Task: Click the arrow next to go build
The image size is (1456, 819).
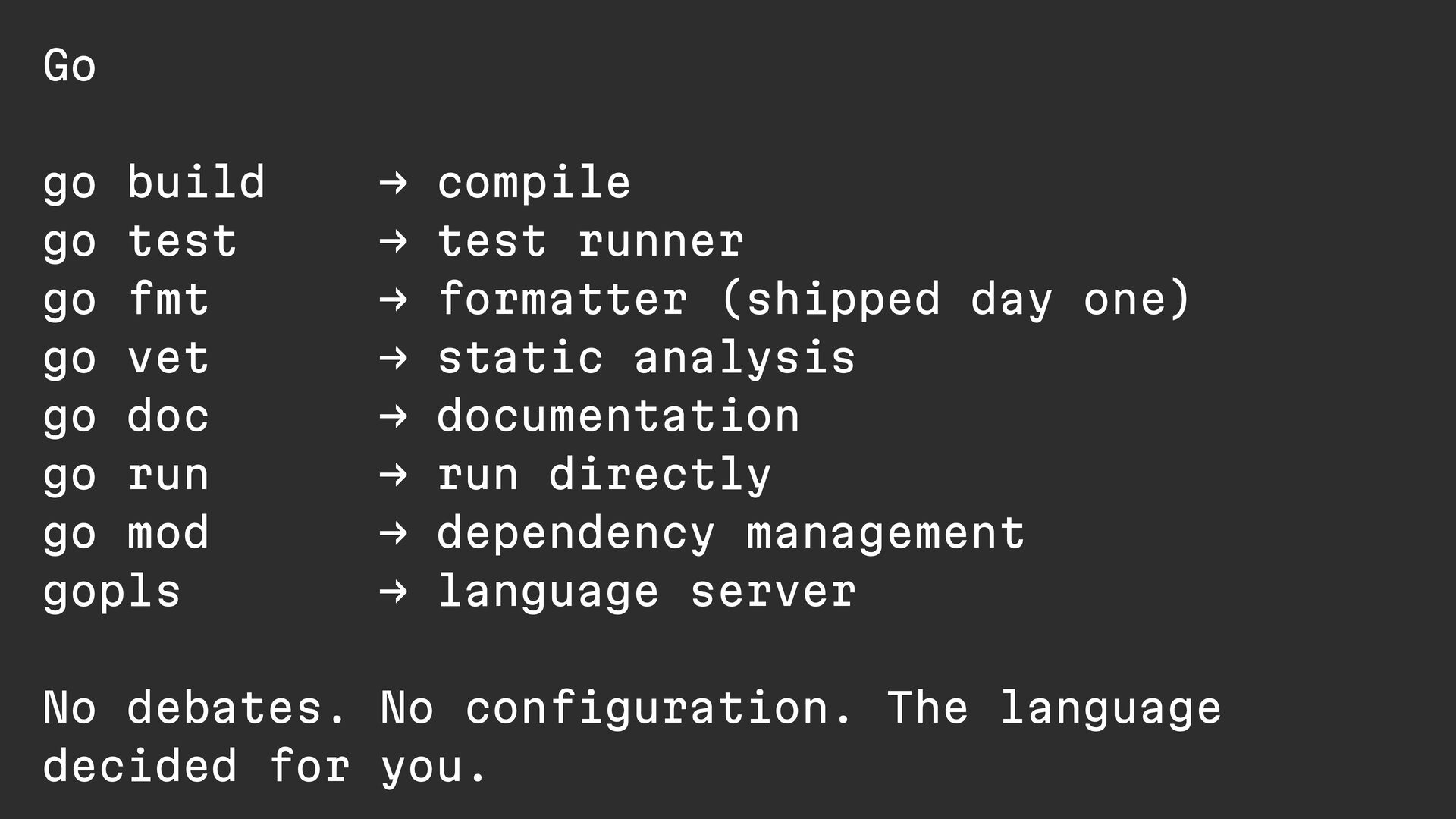Action: [394, 183]
